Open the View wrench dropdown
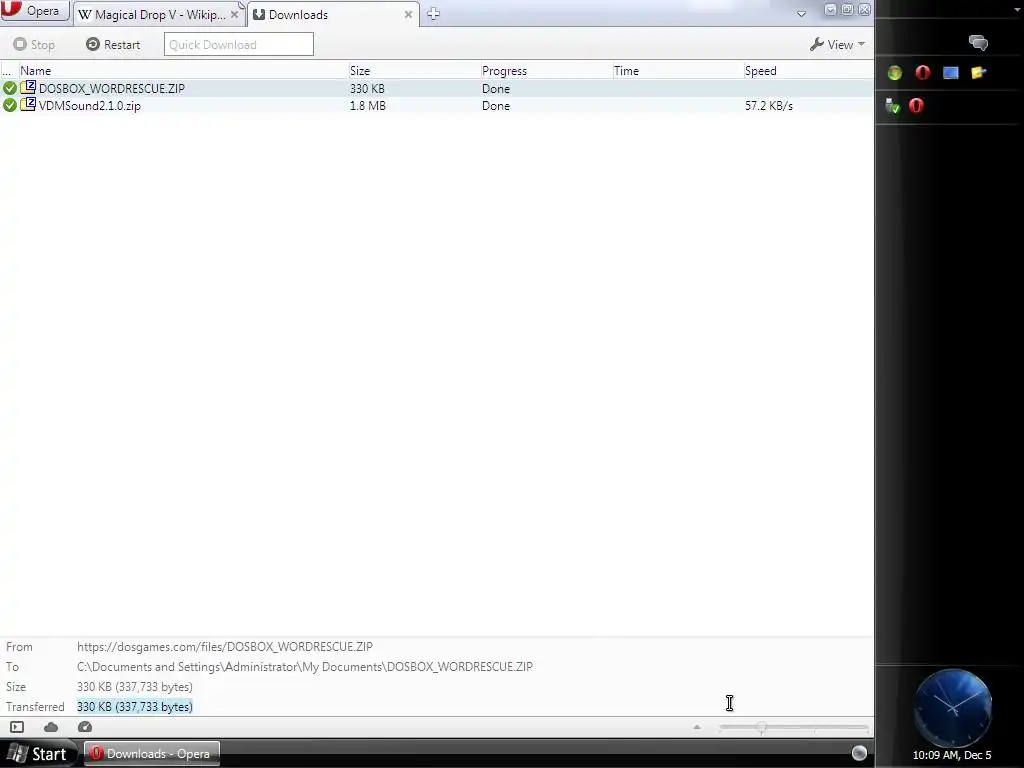1024x768 pixels. [837, 44]
